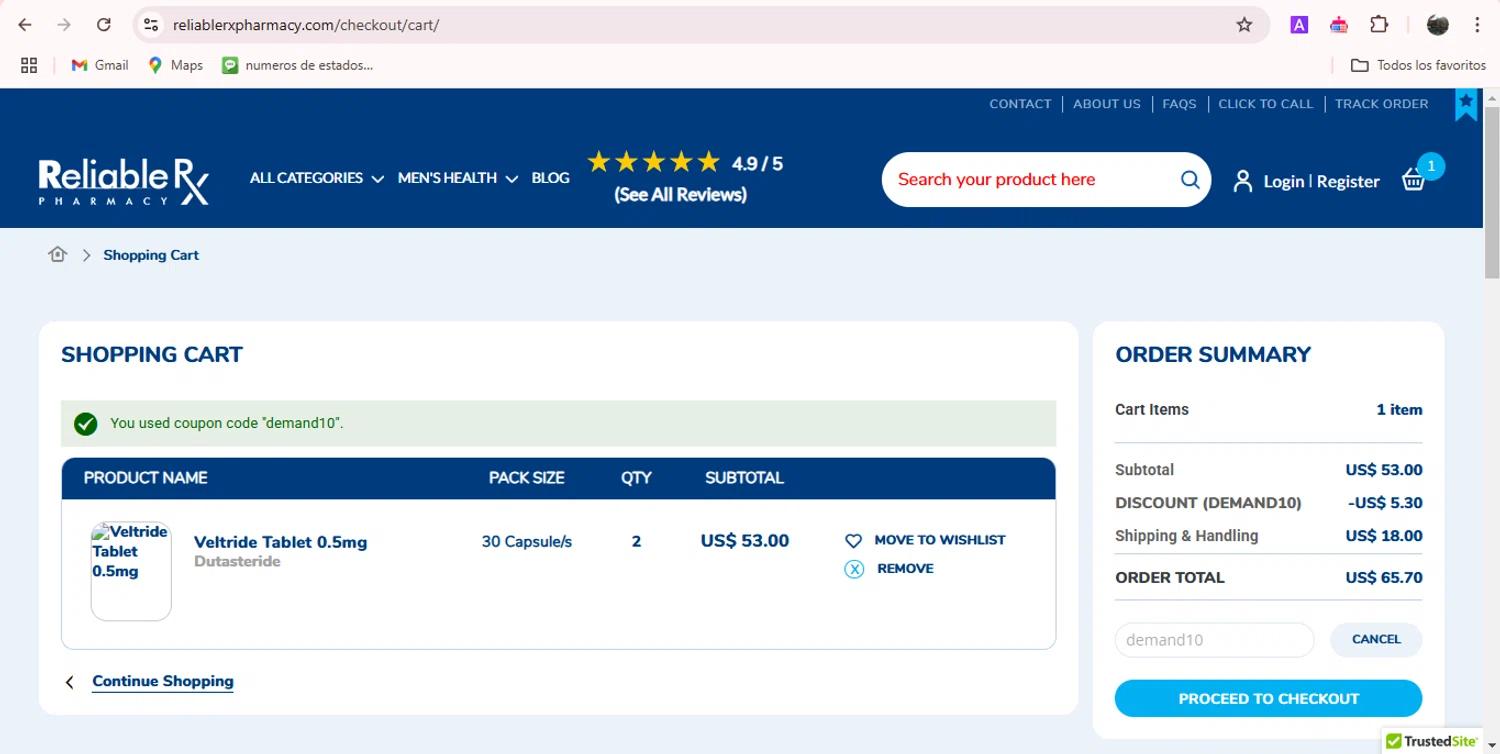The height and width of the screenshot is (754, 1500).
Task: Cancel the applied coupon
Action: pyautogui.click(x=1376, y=640)
